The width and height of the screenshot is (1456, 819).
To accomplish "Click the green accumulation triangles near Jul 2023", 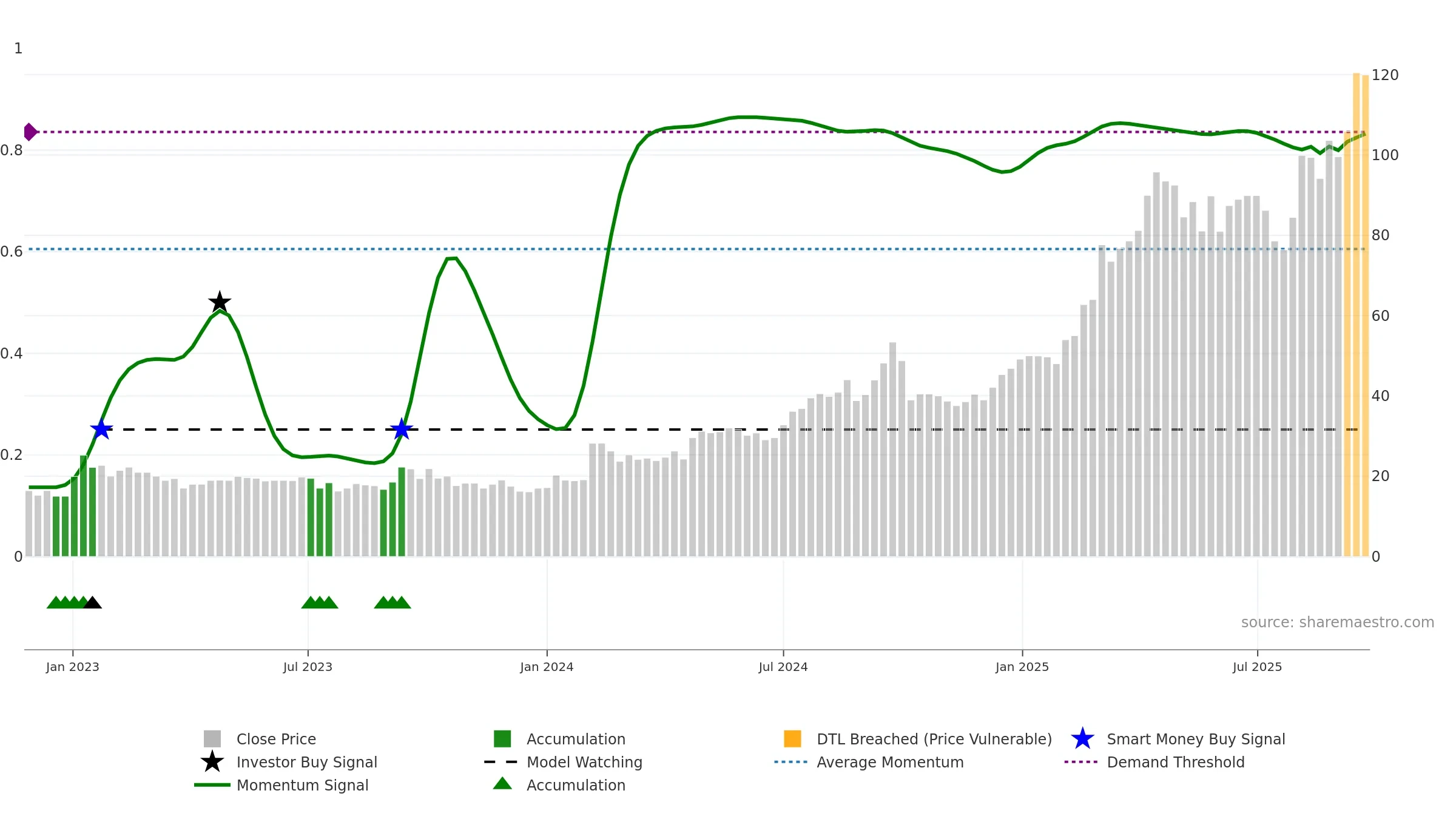I will (x=320, y=602).
